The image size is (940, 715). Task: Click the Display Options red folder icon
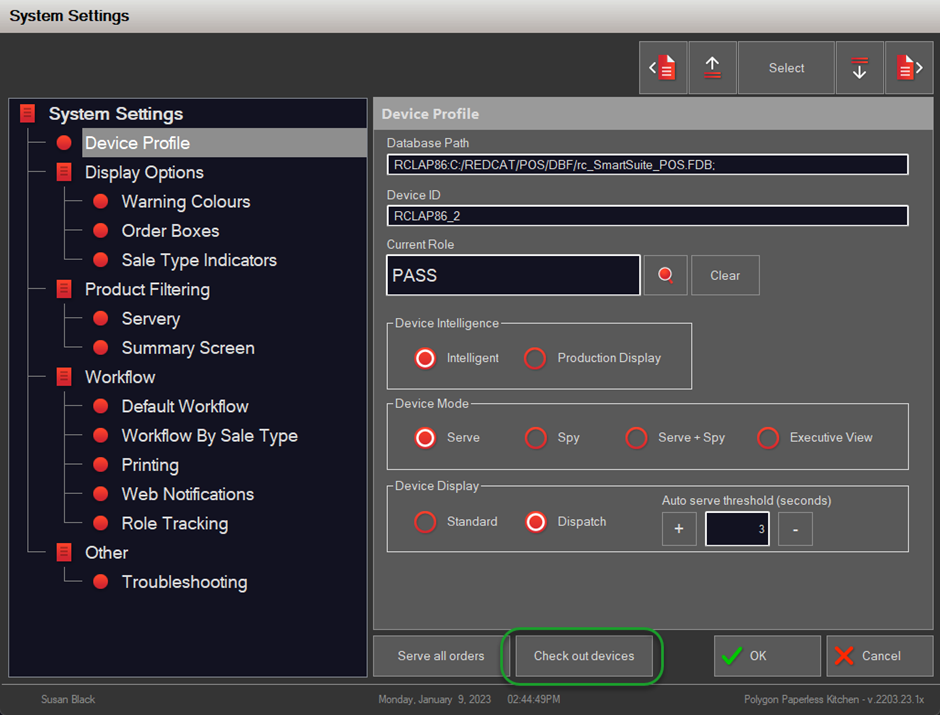(x=64, y=172)
